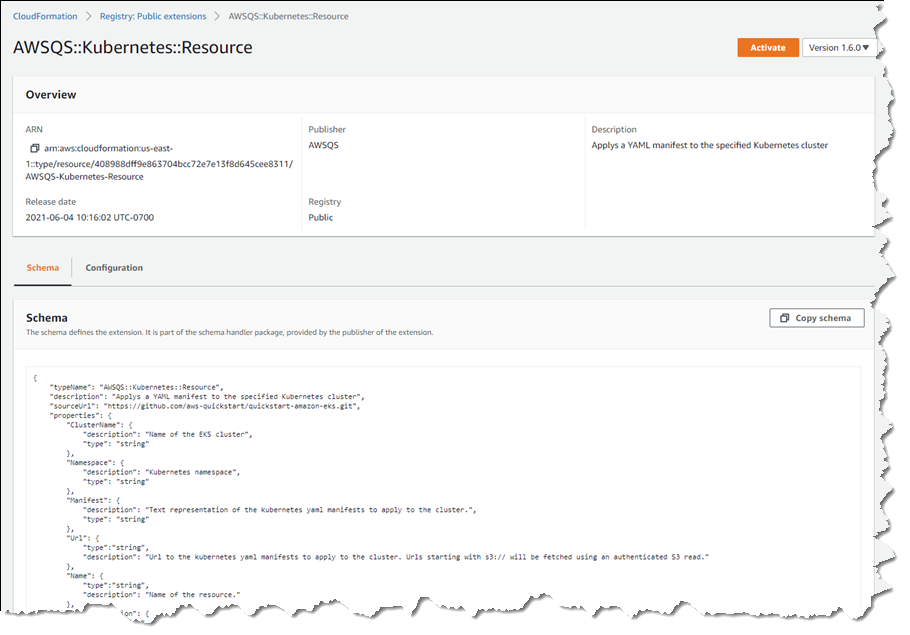The width and height of the screenshot is (910, 635).
Task: Click the Release date label
Action: click(50, 202)
